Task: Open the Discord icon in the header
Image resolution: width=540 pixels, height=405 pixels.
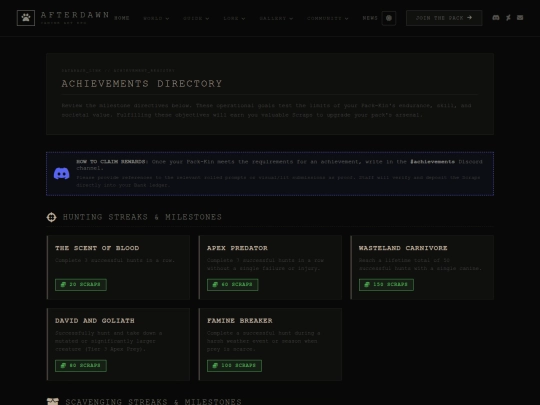Action: pos(496,18)
